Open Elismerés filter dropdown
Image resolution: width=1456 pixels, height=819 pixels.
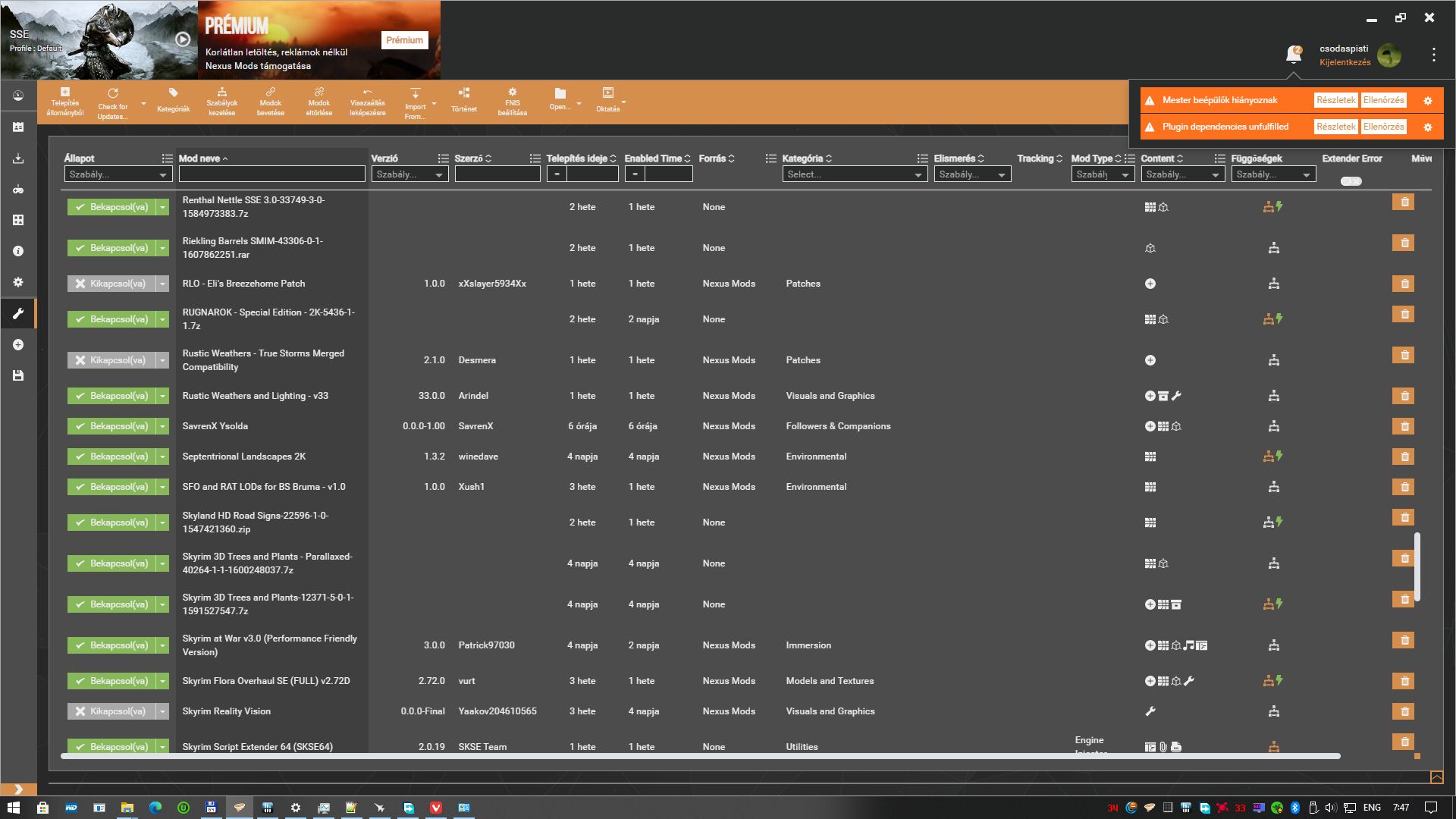click(972, 174)
